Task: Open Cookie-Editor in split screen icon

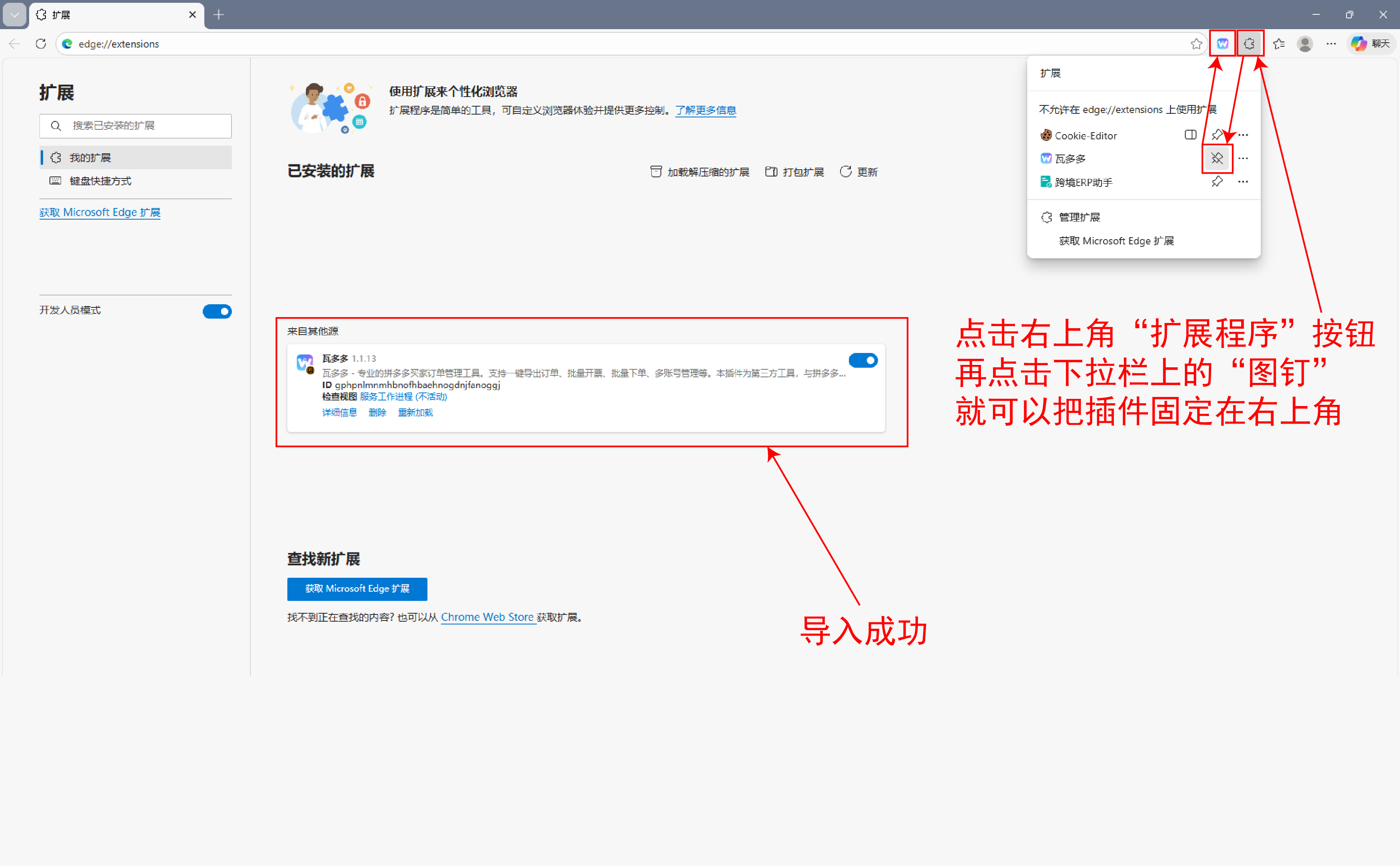Action: (1190, 135)
